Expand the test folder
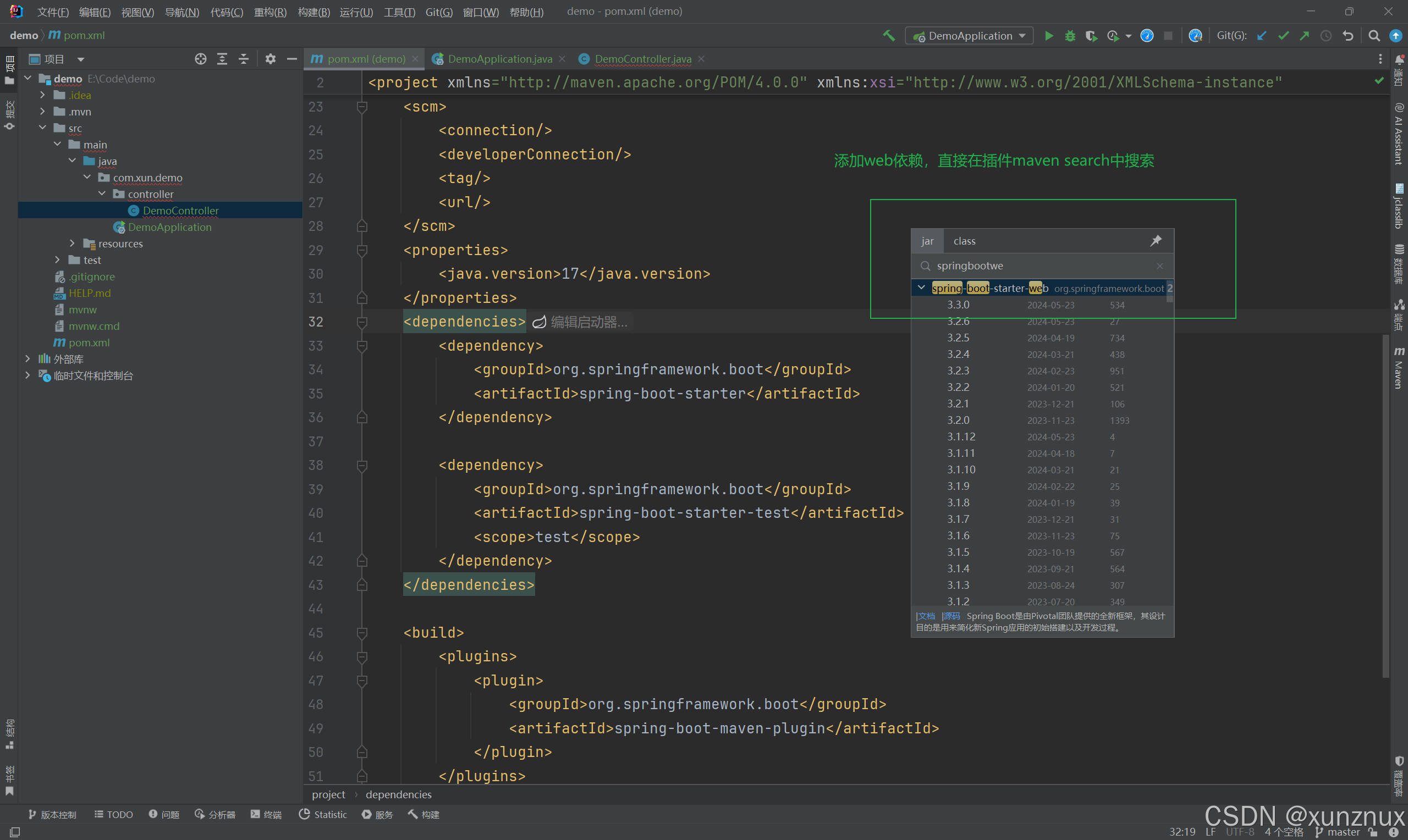 pos(57,260)
